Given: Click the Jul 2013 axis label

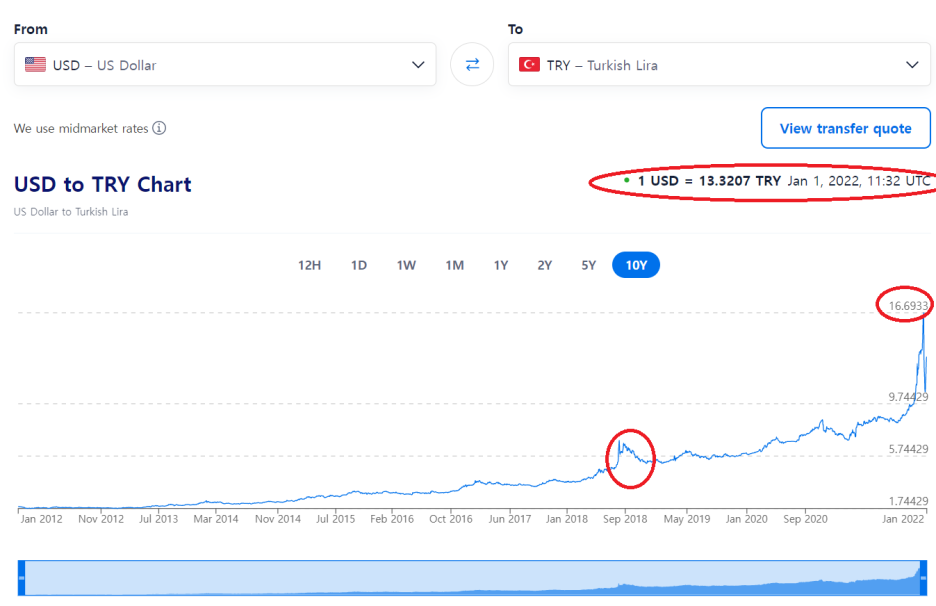Looking at the screenshot, I should point(158,519).
